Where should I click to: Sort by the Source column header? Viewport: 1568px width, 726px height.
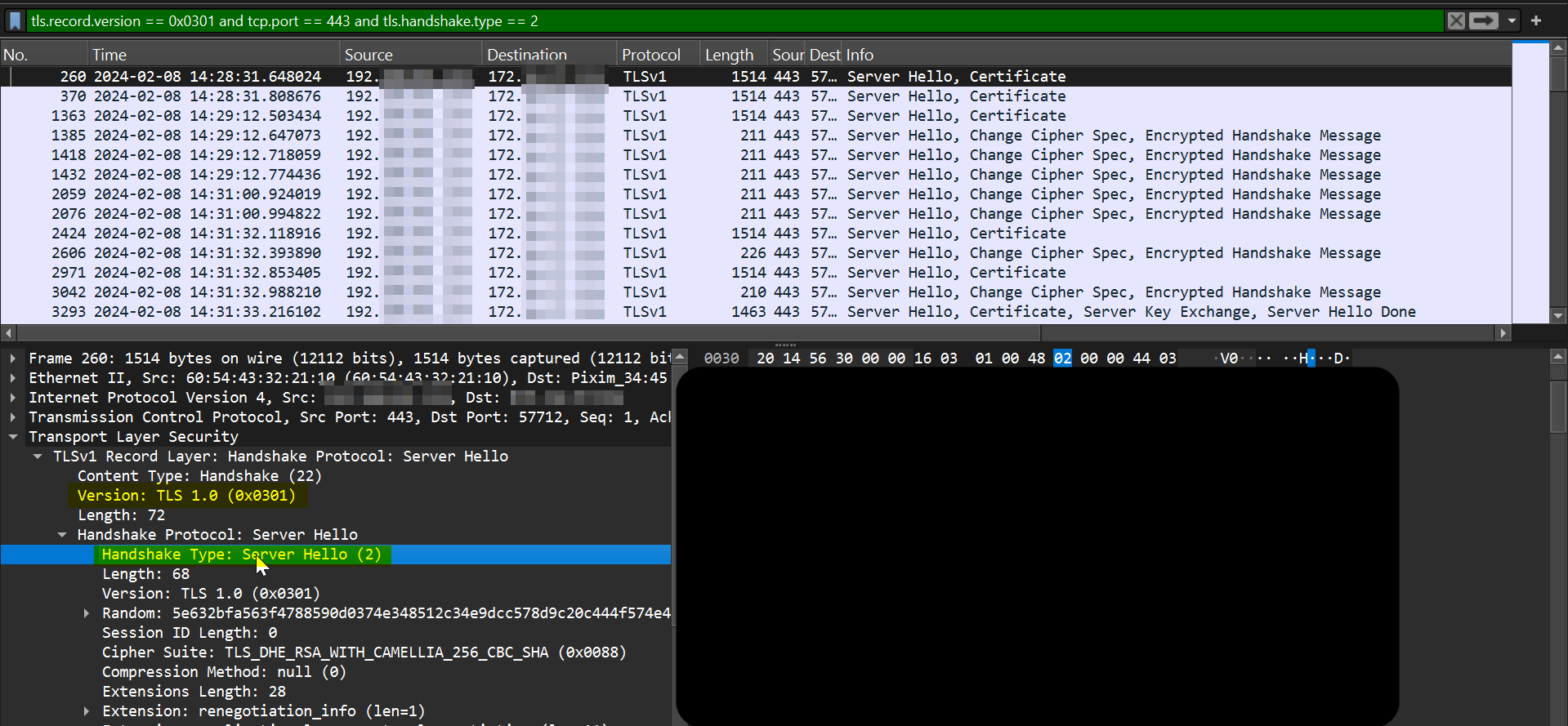click(x=411, y=55)
